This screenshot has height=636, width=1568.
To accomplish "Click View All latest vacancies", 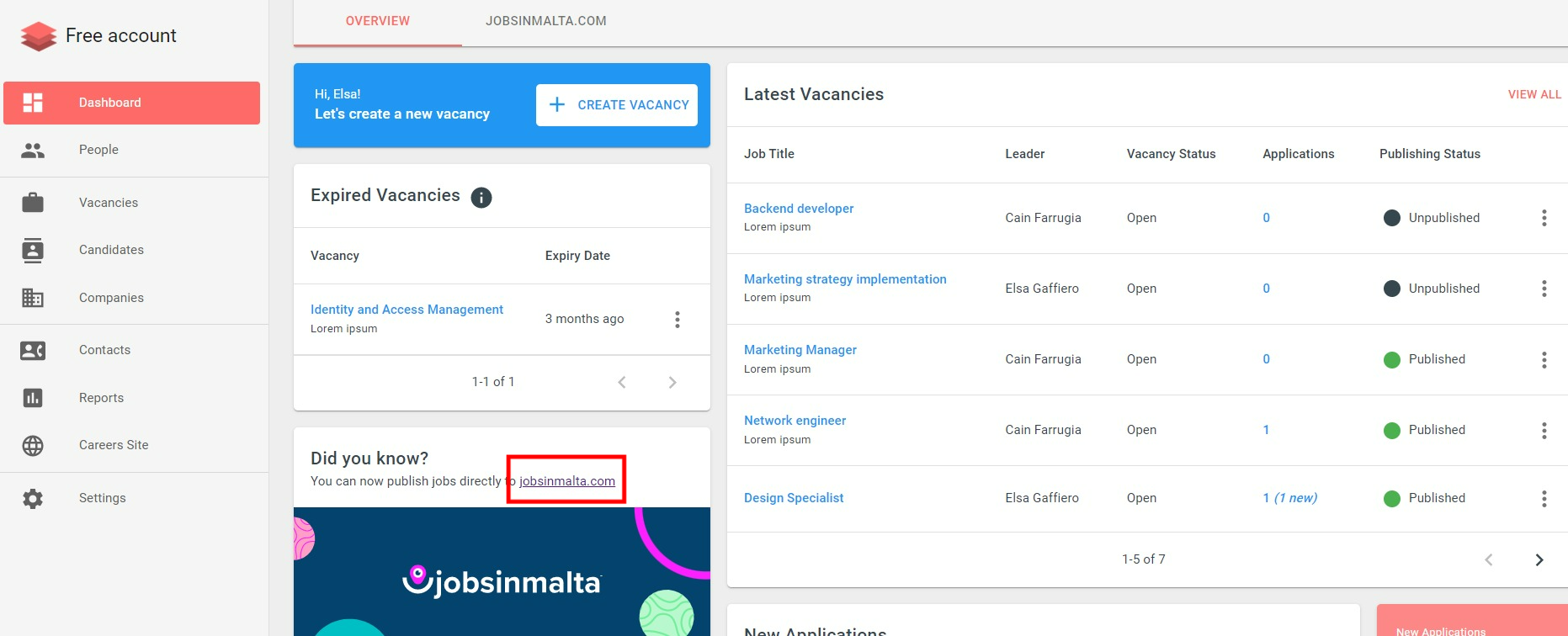I will coord(1534,94).
